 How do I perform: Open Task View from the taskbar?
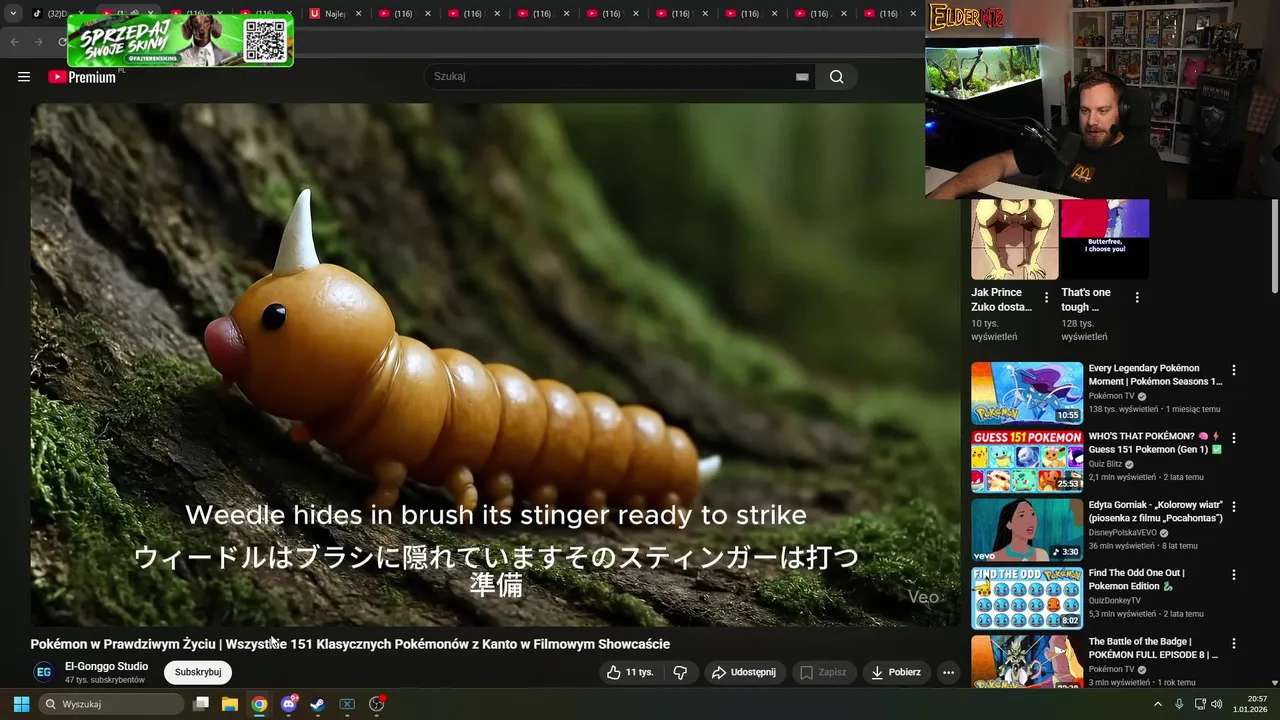coord(201,704)
